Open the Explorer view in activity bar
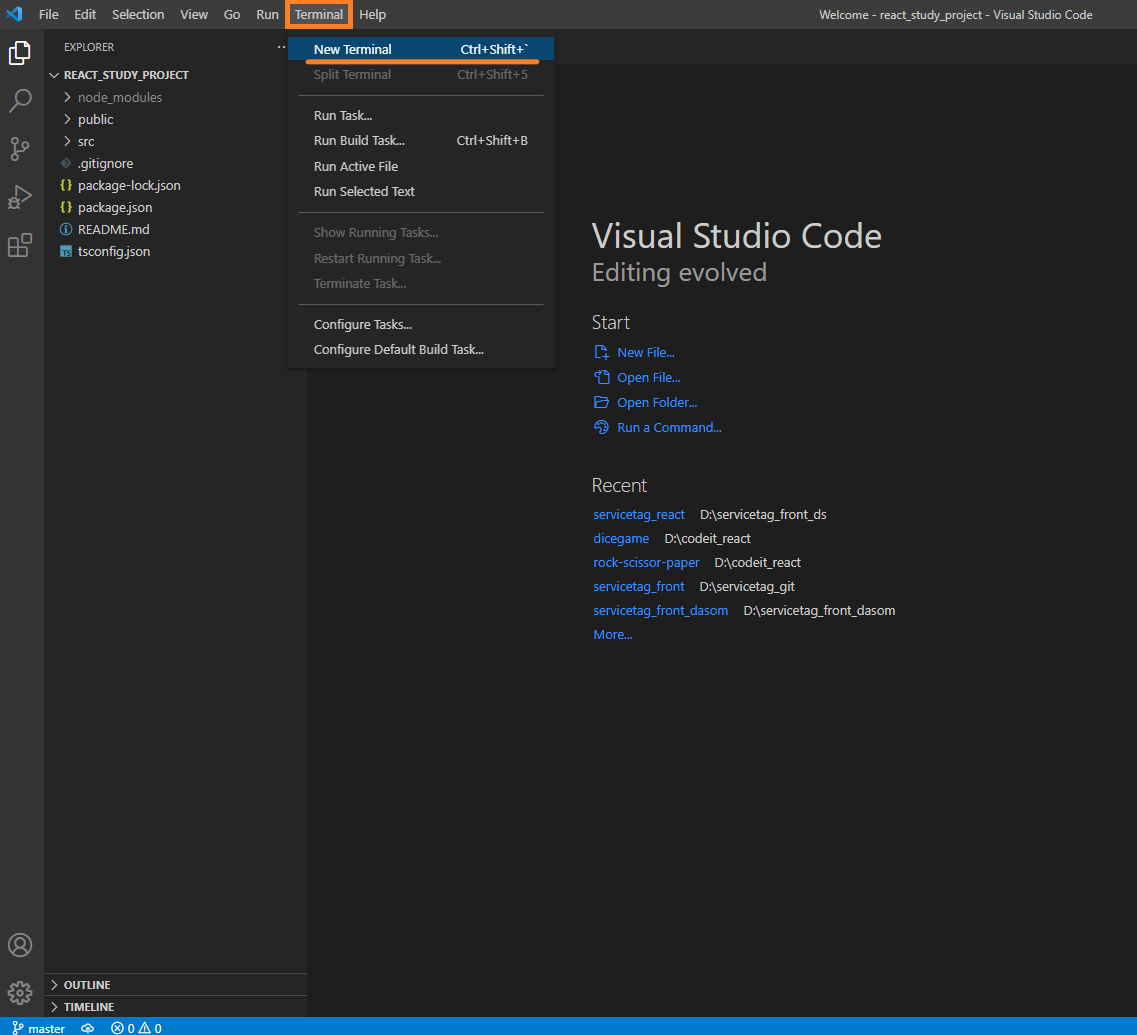Screen dimensions: 1137x1035 click(x=20, y=53)
